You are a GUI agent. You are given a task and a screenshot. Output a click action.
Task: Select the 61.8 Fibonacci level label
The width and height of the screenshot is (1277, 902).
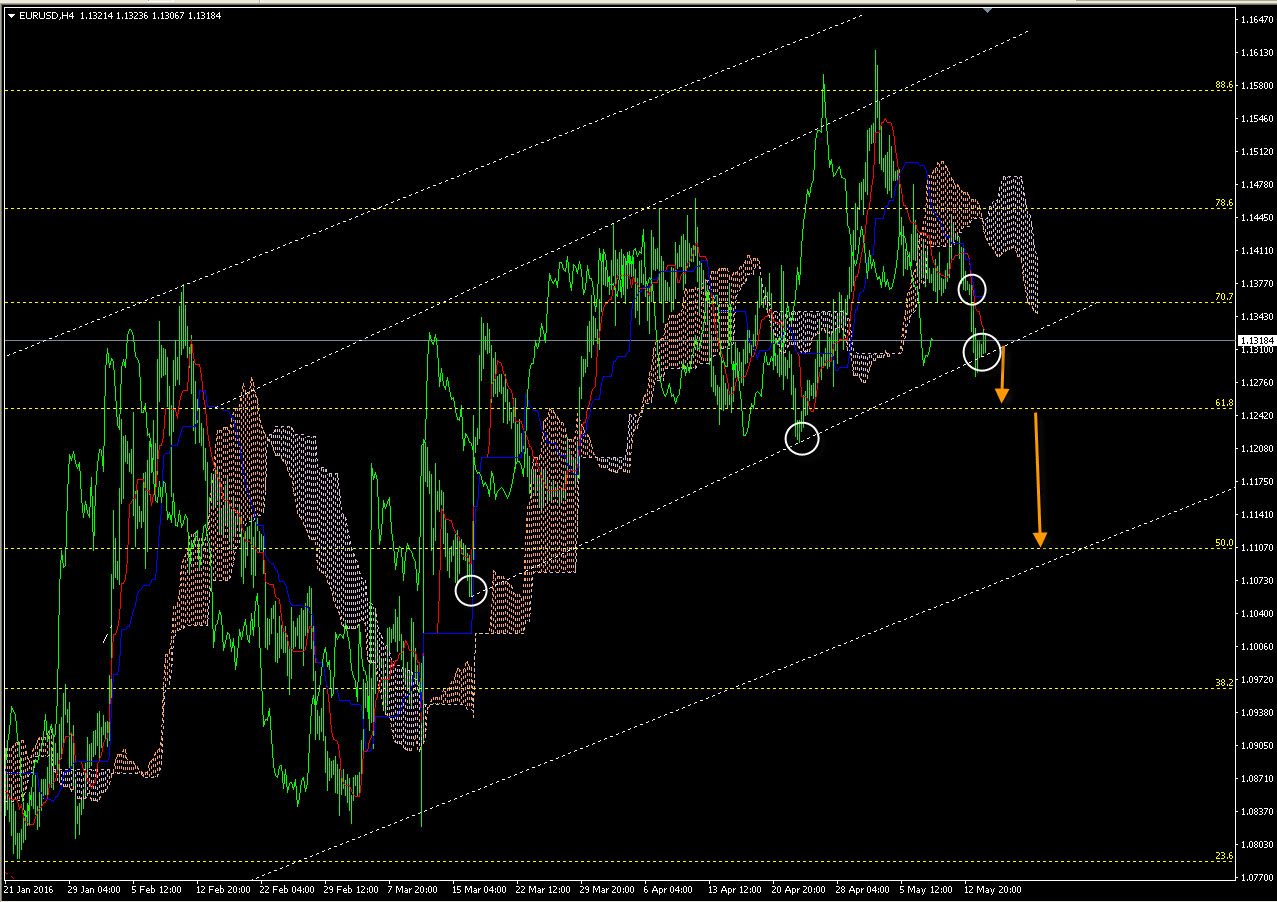[x=1223, y=403]
